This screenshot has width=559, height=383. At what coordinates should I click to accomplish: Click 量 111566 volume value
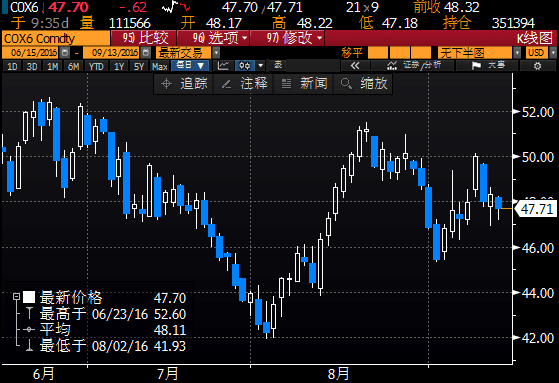pyautogui.click(x=115, y=23)
